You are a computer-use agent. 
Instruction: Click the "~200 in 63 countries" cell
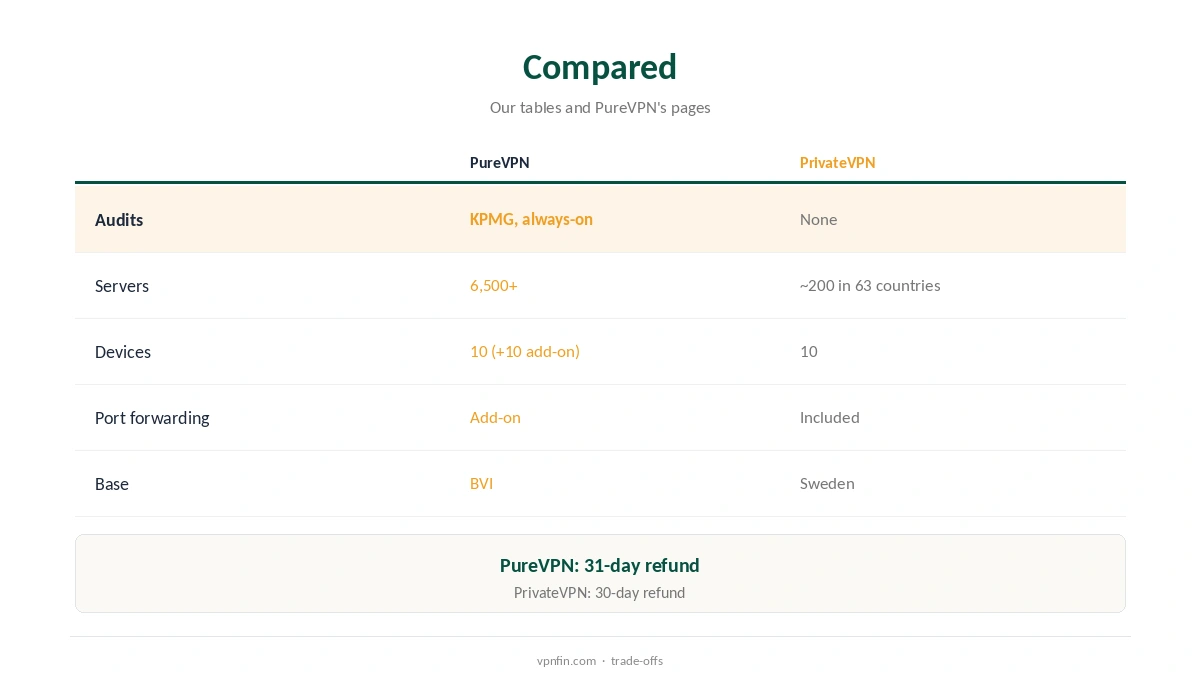[870, 285]
